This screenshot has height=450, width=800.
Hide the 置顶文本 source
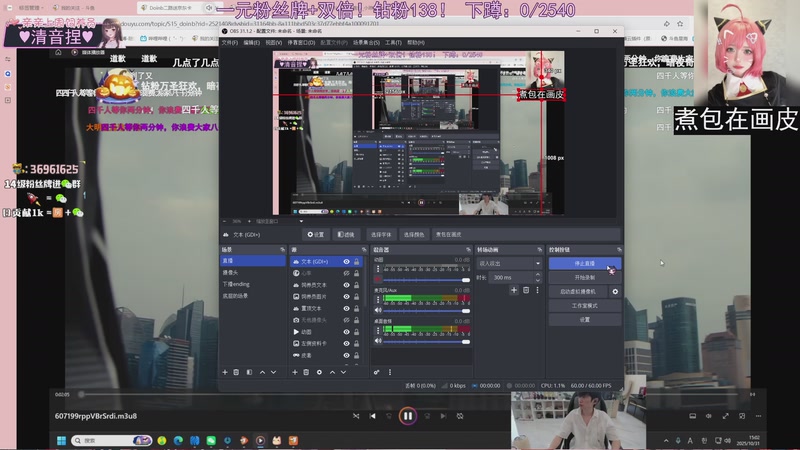click(x=346, y=309)
